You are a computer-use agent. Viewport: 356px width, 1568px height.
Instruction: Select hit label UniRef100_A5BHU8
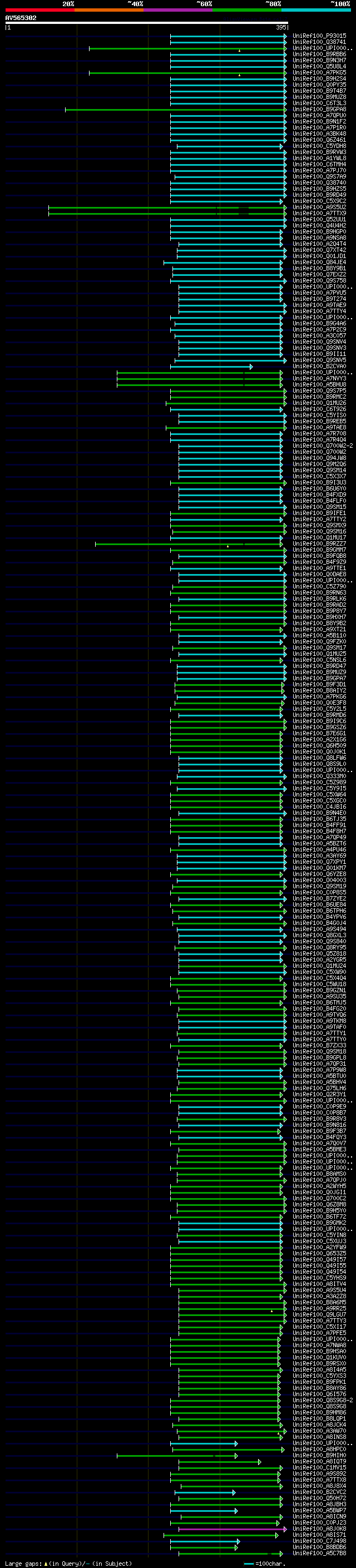(x=319, y=385)
